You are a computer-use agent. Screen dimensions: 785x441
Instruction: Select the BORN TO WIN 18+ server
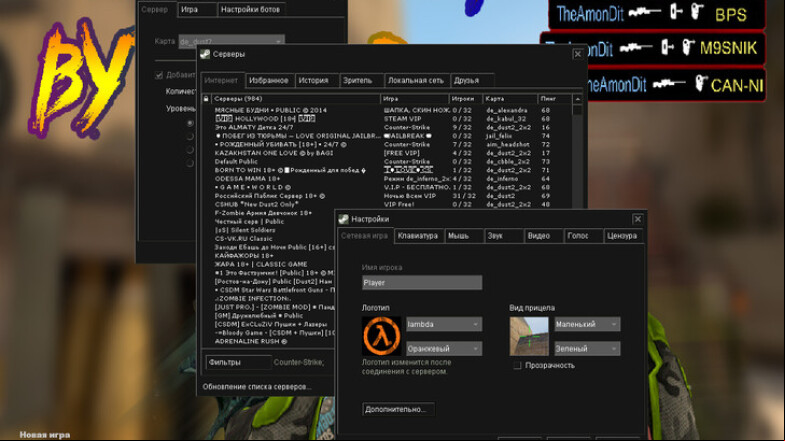click(386, 170)
